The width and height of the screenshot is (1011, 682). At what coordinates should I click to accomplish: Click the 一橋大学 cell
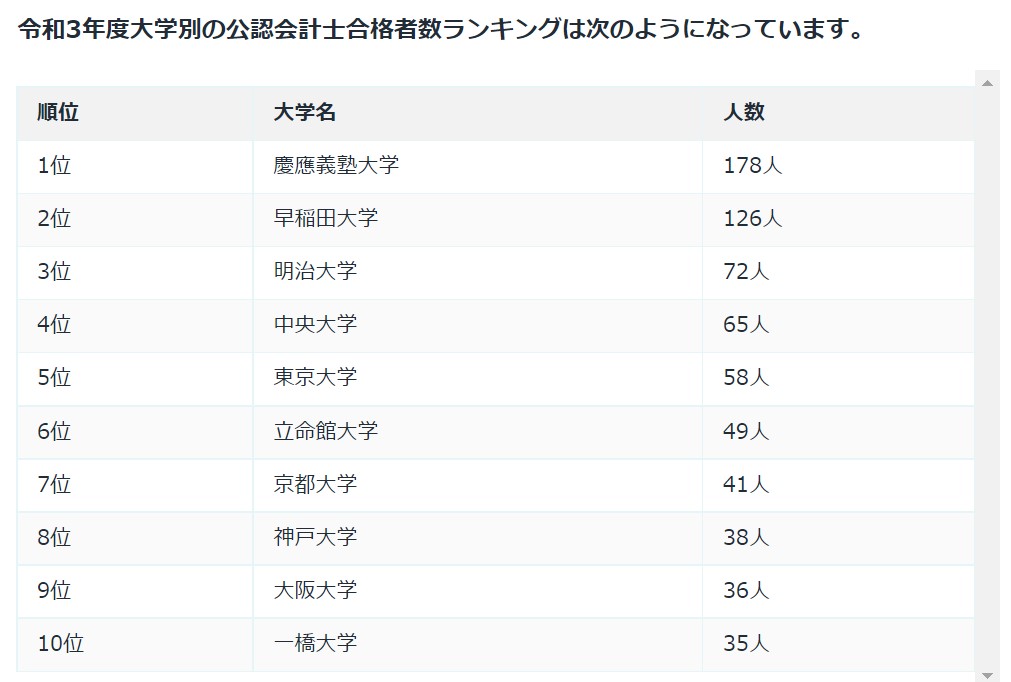(x=478, y=645)
